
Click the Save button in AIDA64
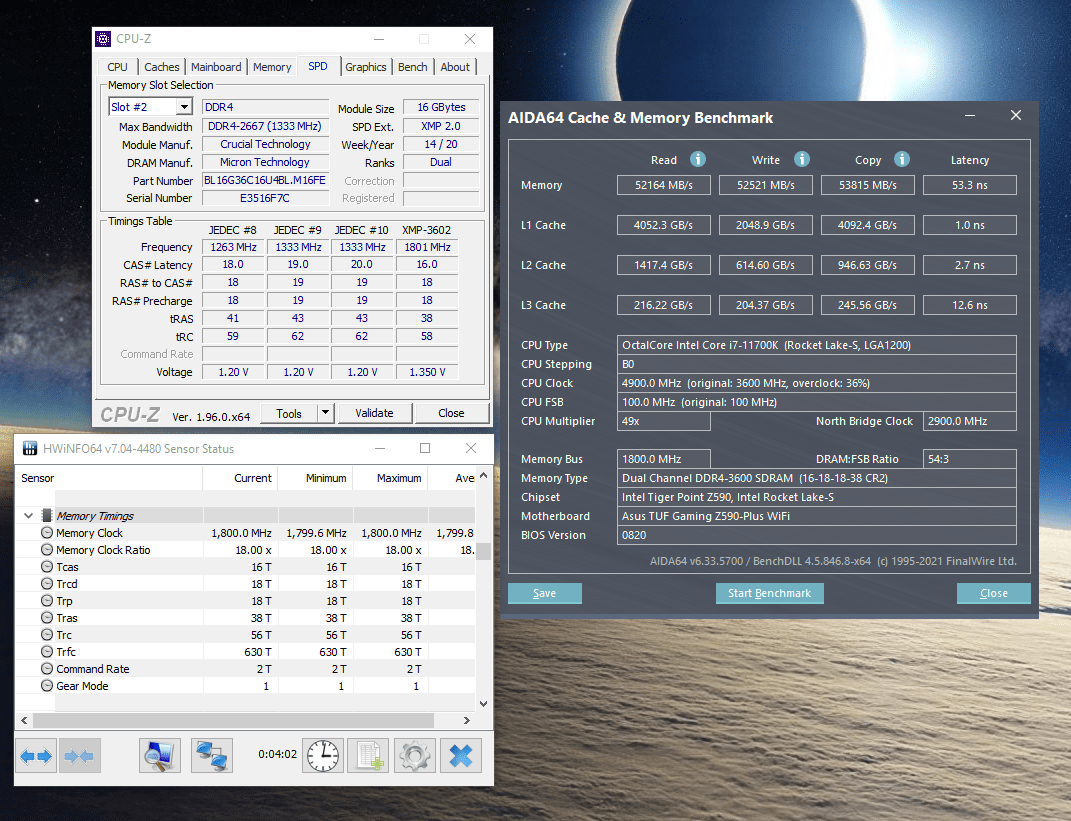pyautogui.click(x=545, y=593)
